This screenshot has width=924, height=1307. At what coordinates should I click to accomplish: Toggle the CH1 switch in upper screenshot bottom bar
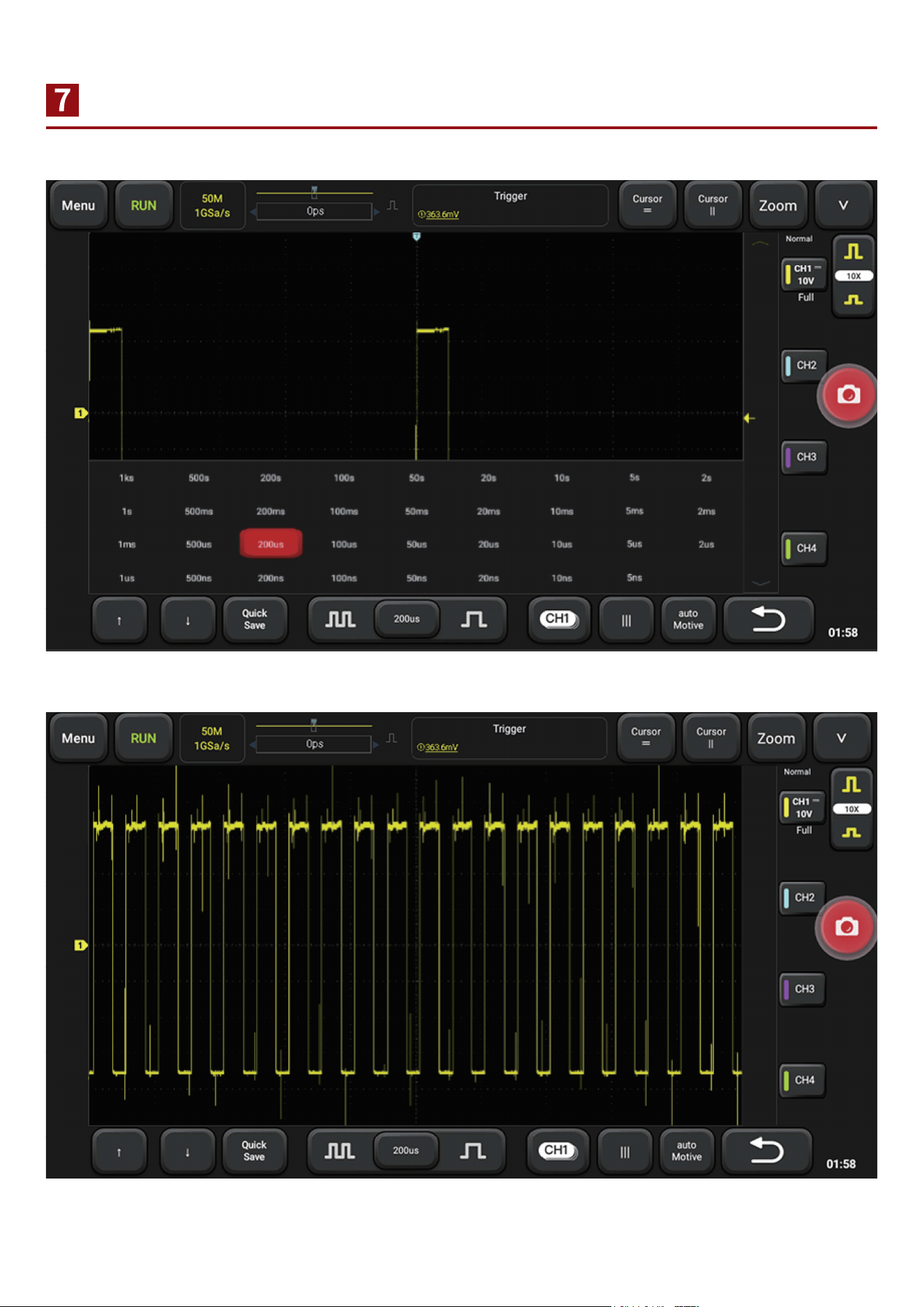pyautogui.click(x=559, y=619)
